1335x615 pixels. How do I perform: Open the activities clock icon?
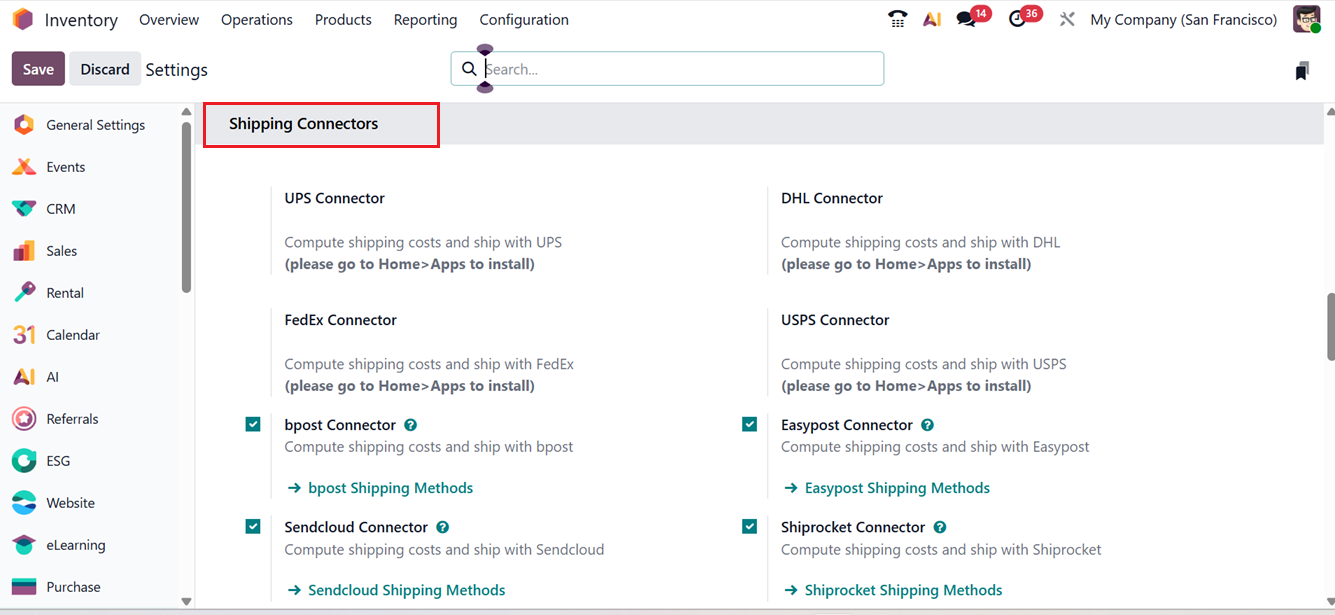pyautogui.click(x=1018, y=19)
